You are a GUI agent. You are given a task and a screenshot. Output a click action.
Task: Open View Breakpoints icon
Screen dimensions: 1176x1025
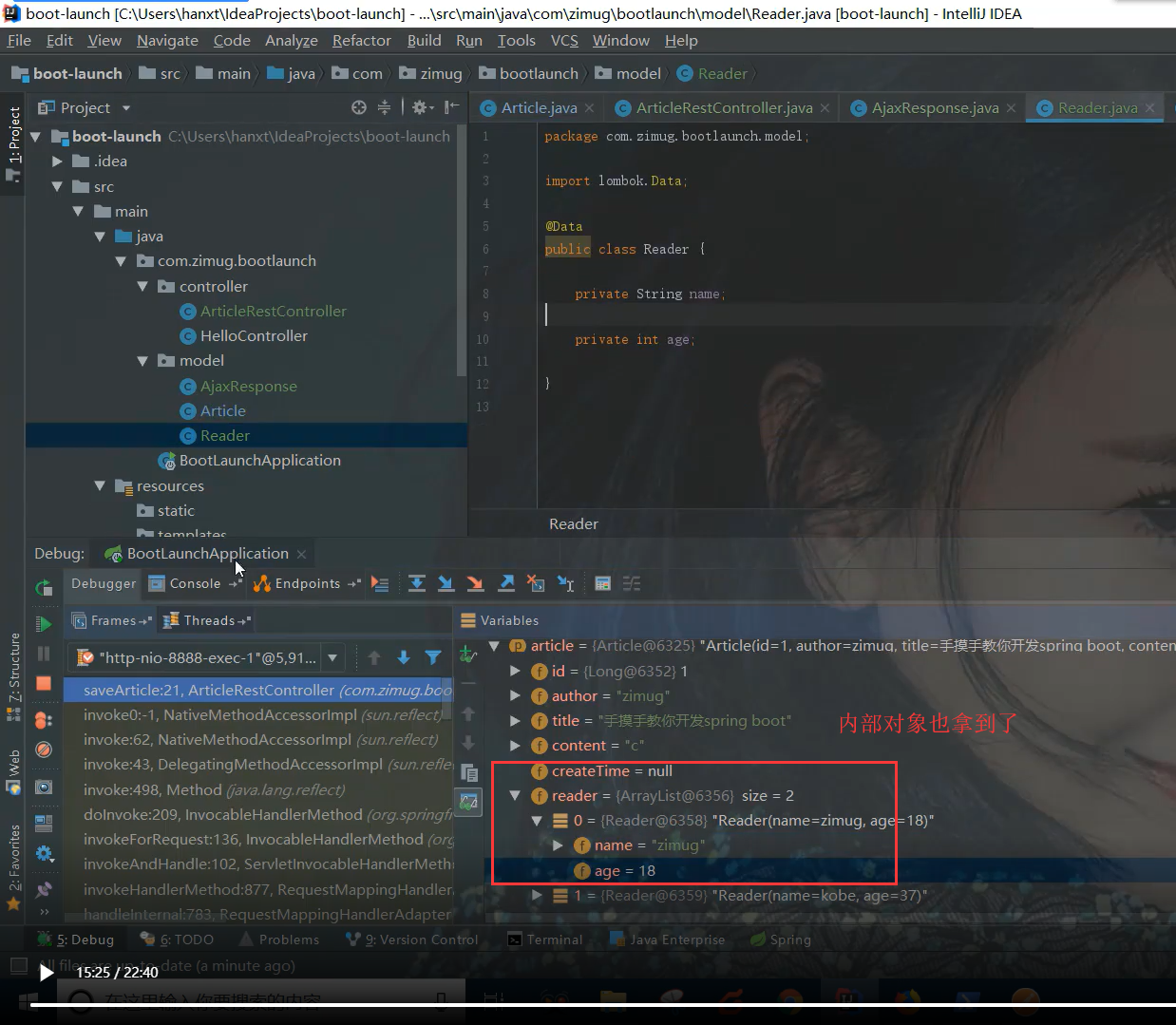(44, 720)
